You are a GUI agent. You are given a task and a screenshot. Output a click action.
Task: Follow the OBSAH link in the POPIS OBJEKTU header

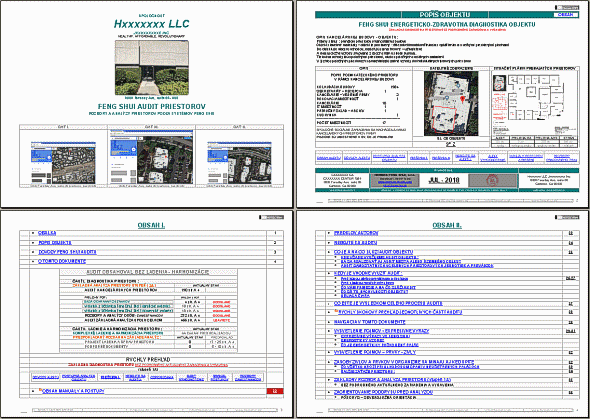point(566,14)
